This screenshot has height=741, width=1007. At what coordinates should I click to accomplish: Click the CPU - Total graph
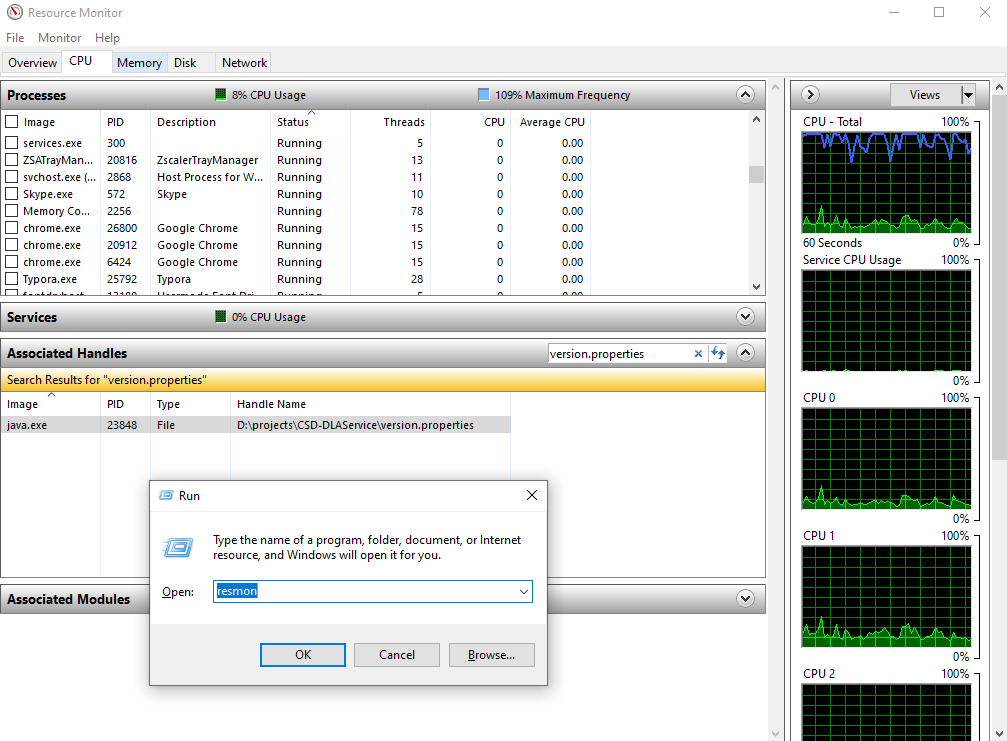[886, 182]
